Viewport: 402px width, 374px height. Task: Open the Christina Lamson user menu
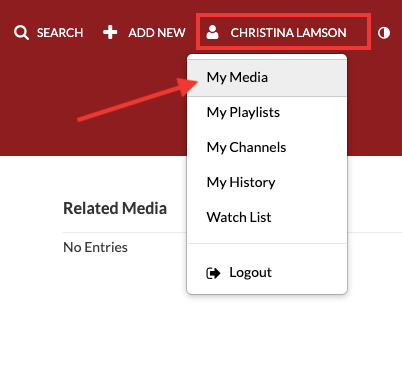tap(283, 32)
